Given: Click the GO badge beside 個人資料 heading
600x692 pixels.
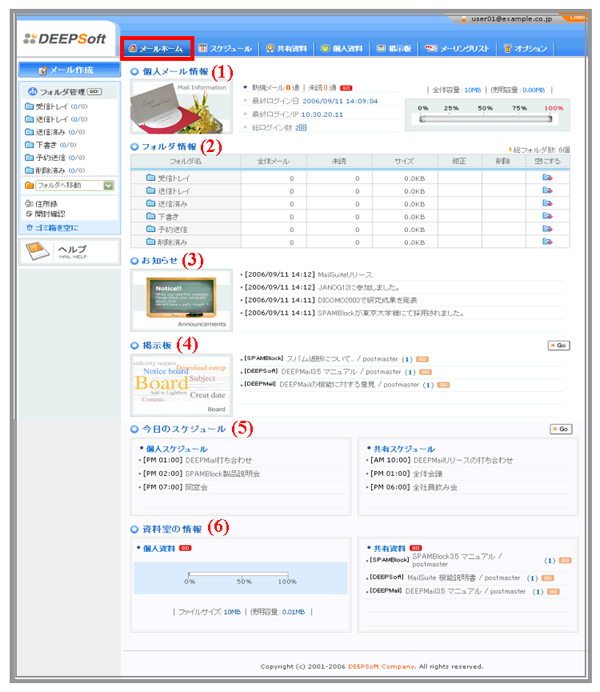Looking at the screenshot, I should (x=185, y=548).
